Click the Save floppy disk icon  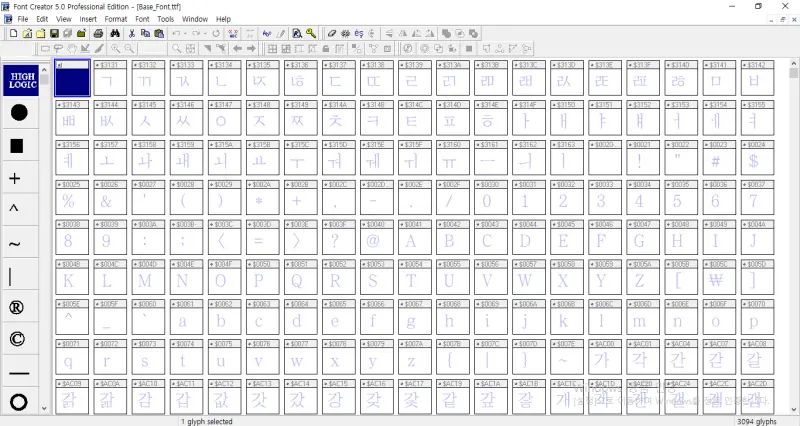53,33
